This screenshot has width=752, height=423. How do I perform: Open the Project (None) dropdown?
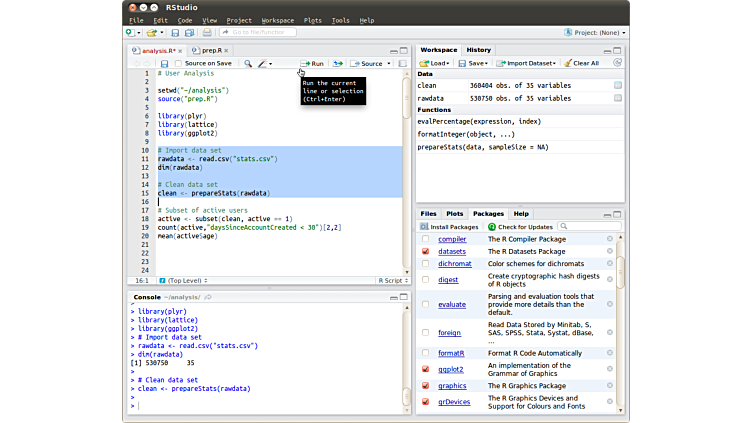[595, 33]
